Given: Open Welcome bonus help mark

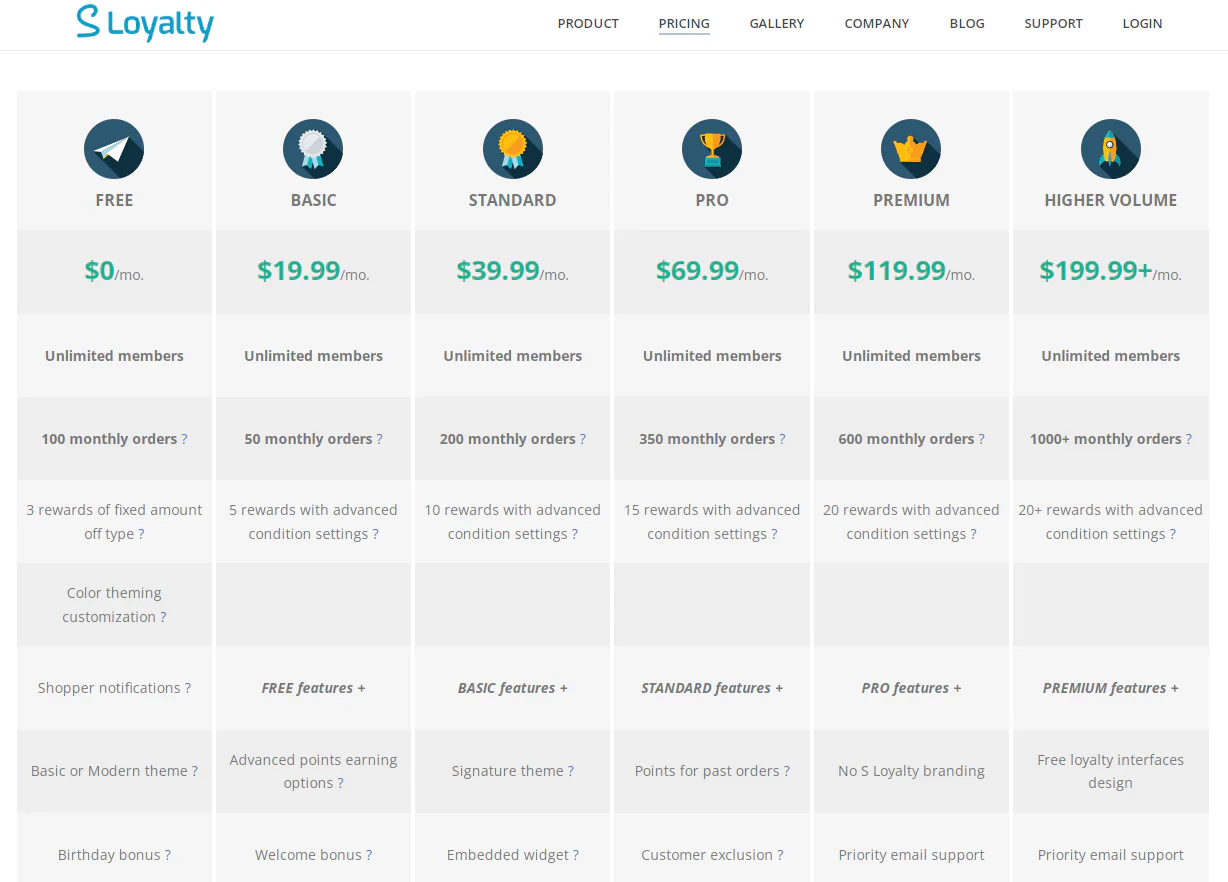Looking at the screenshot, I should tap(368, 855).
